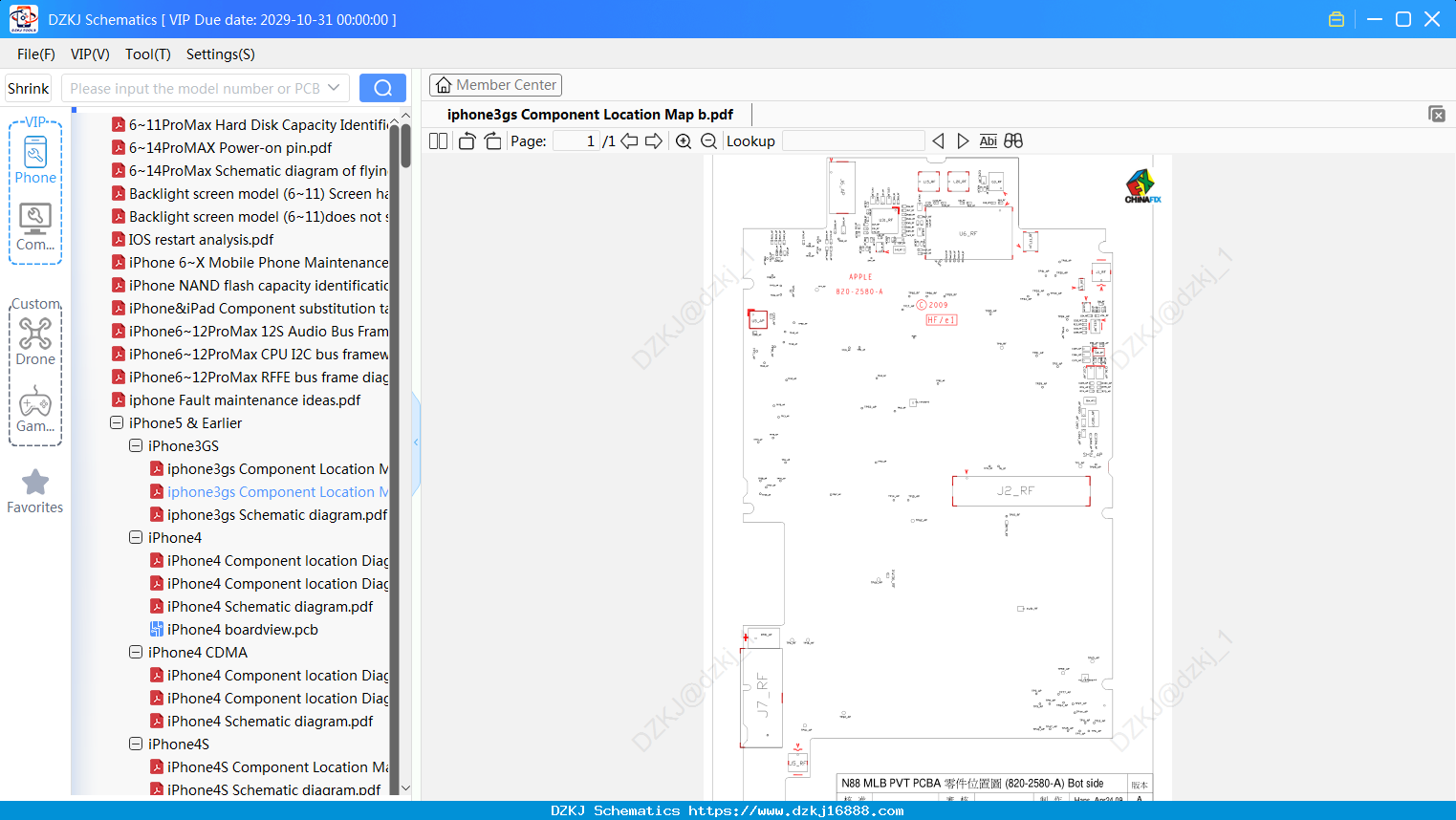
Task: Open iPhone6~12ProMax CPU I2C bus framework file
Action: 258,355
